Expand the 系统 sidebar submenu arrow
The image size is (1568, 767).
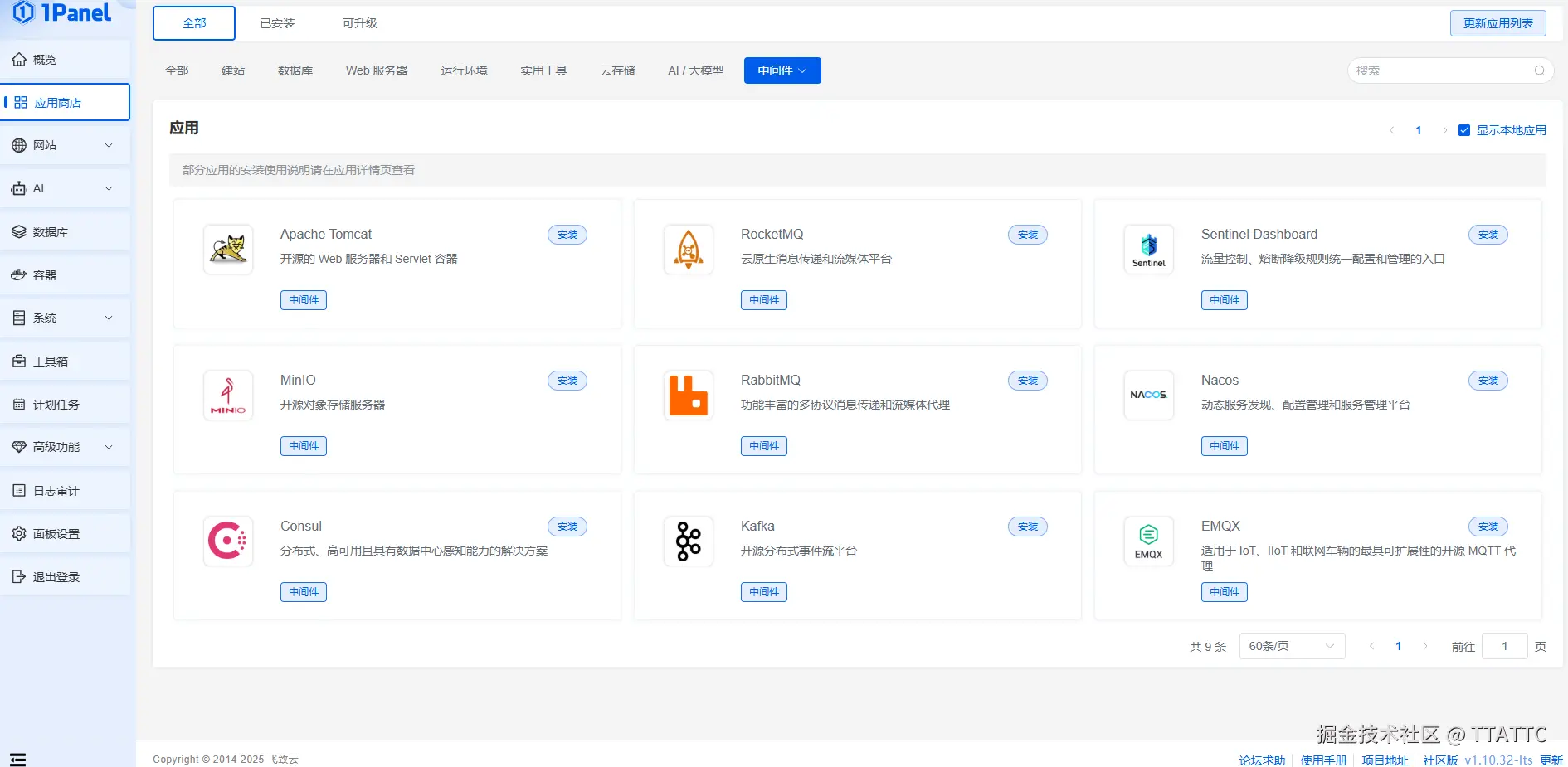click(109, 318)
